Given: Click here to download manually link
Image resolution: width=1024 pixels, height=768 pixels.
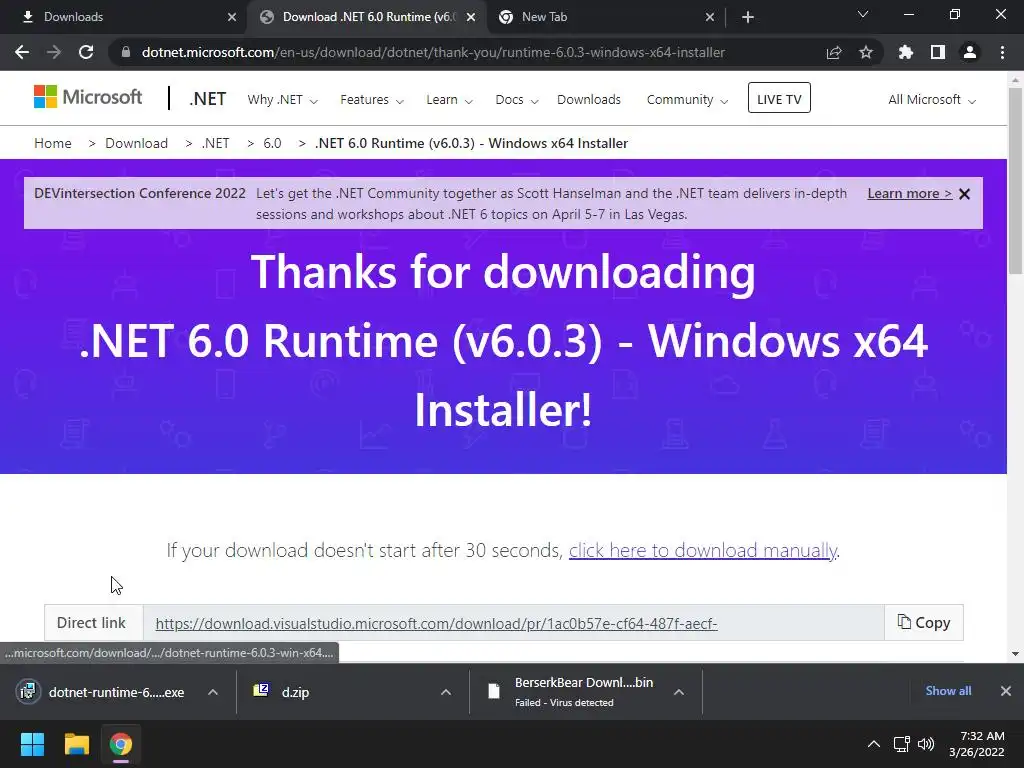Looking at the screenshot, I should 703,551.
